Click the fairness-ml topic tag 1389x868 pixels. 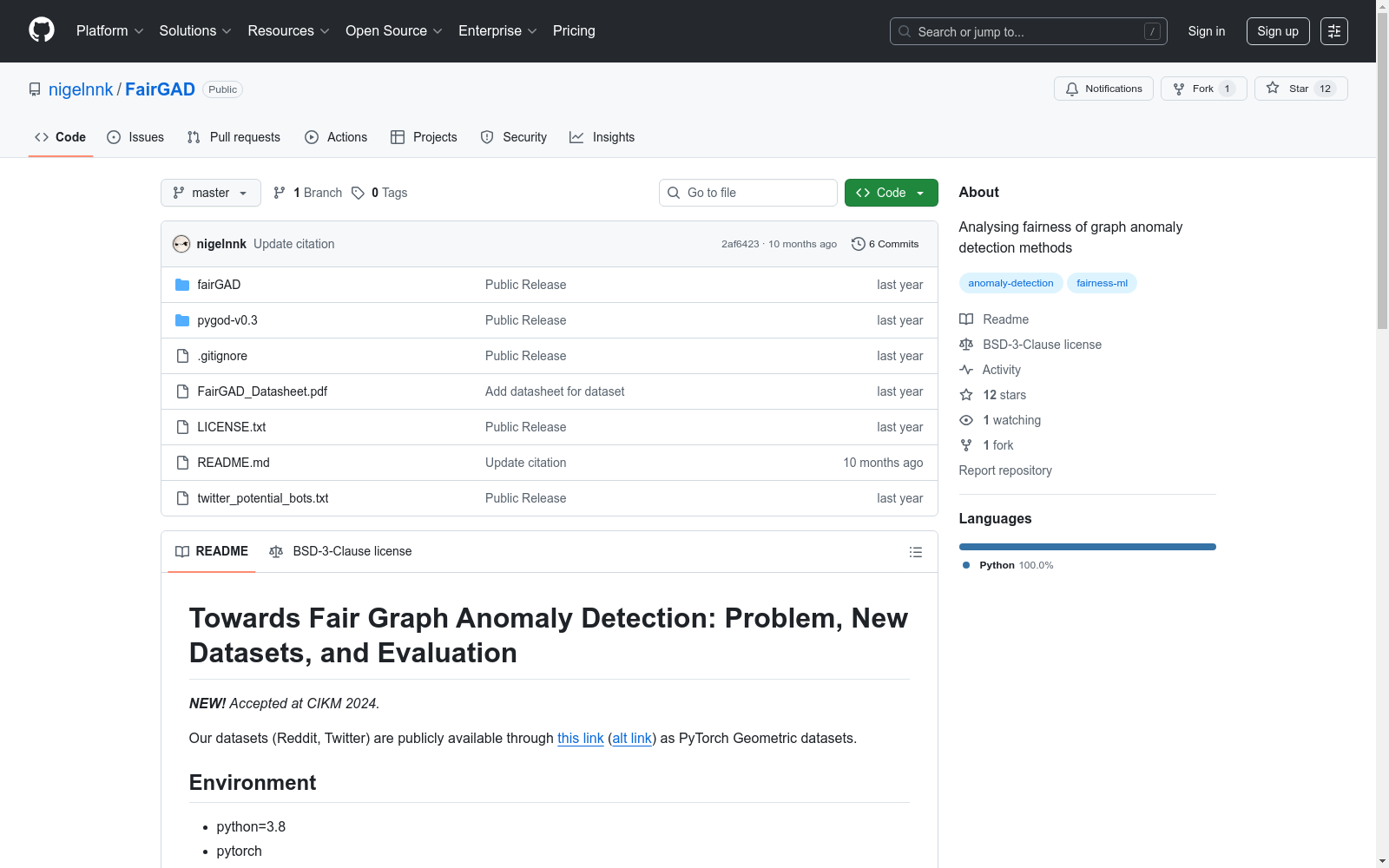tap(1102, 283)
